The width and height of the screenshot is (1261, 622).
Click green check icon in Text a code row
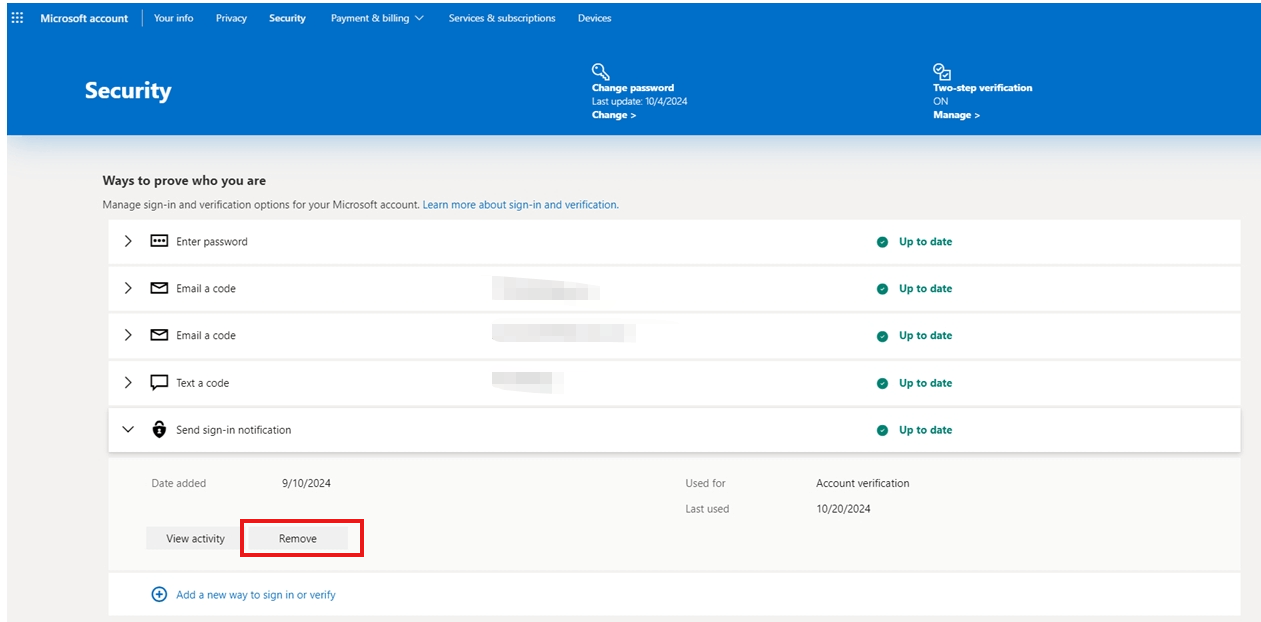[882, 384]
